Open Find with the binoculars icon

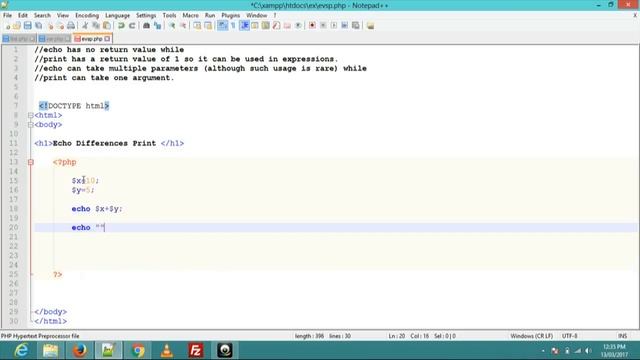tap(146, 26)
